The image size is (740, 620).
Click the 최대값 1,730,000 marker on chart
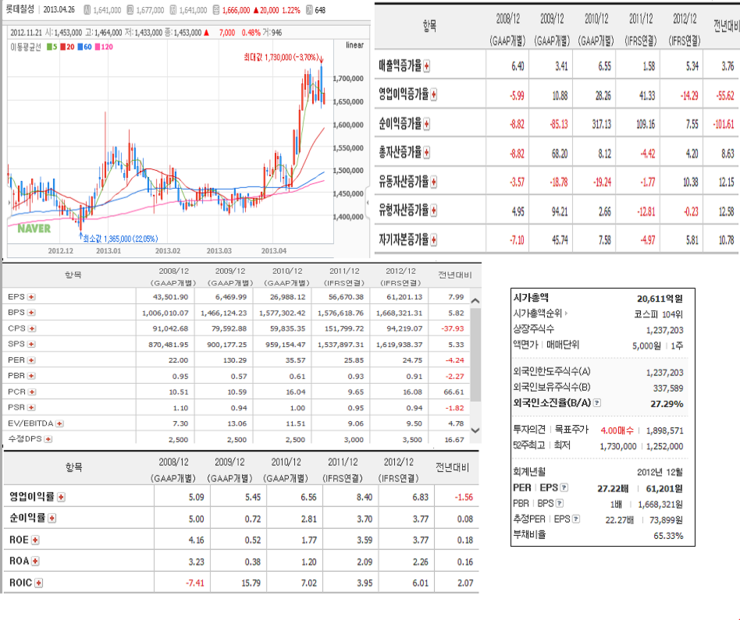coord(283,57)
